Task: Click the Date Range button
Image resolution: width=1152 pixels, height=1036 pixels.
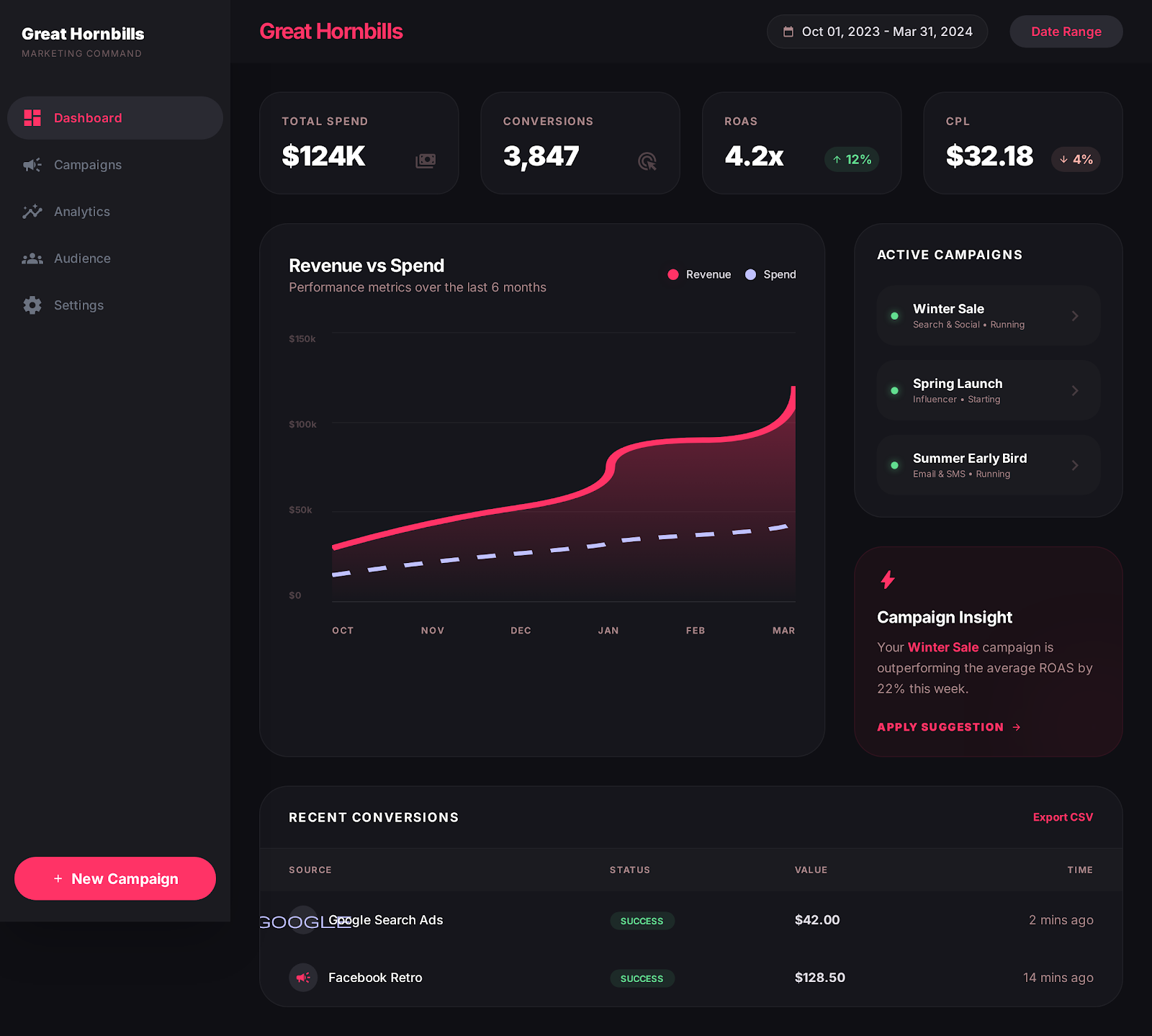Action: [1066, 32]
